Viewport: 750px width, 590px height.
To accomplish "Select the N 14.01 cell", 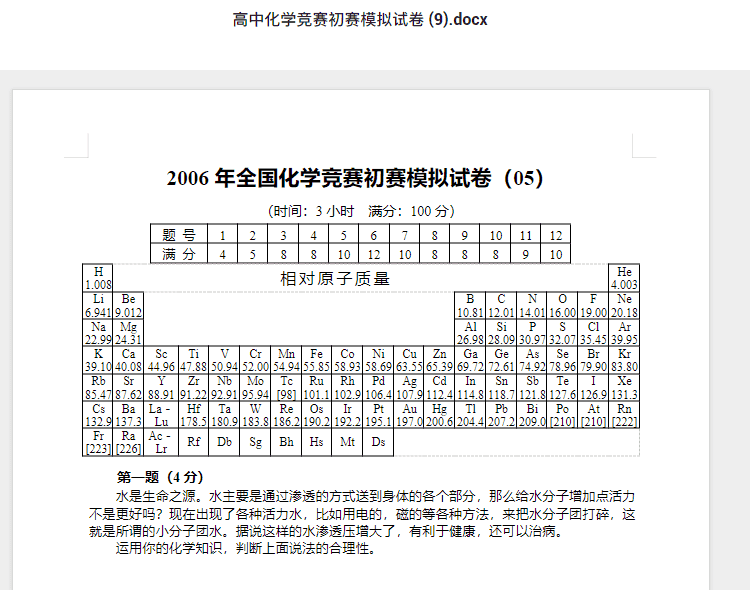I will point(532,306).
